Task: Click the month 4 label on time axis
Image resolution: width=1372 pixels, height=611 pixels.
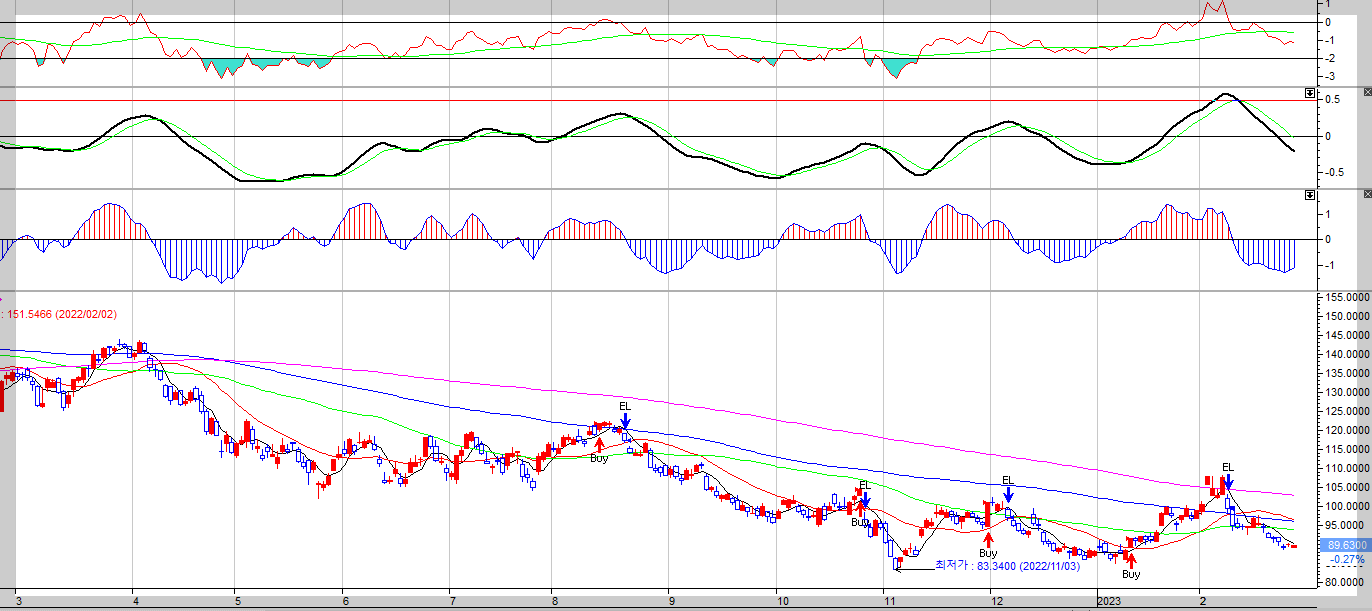Action: click(x=135, y=601)
